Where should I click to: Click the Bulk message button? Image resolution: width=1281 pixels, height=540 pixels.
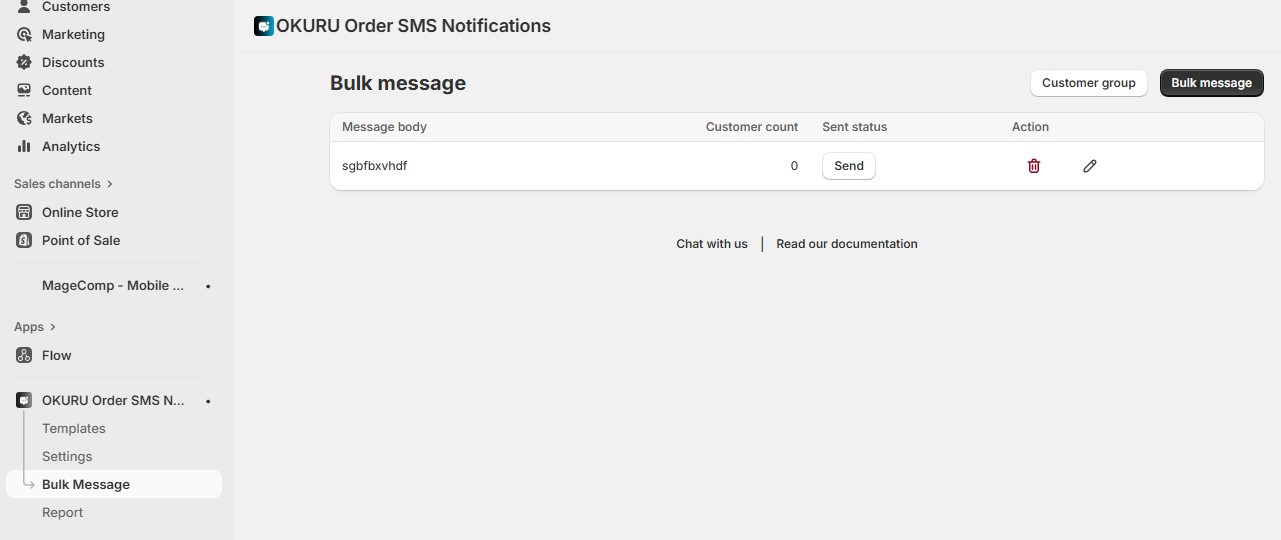click(x=1211, y=83)
